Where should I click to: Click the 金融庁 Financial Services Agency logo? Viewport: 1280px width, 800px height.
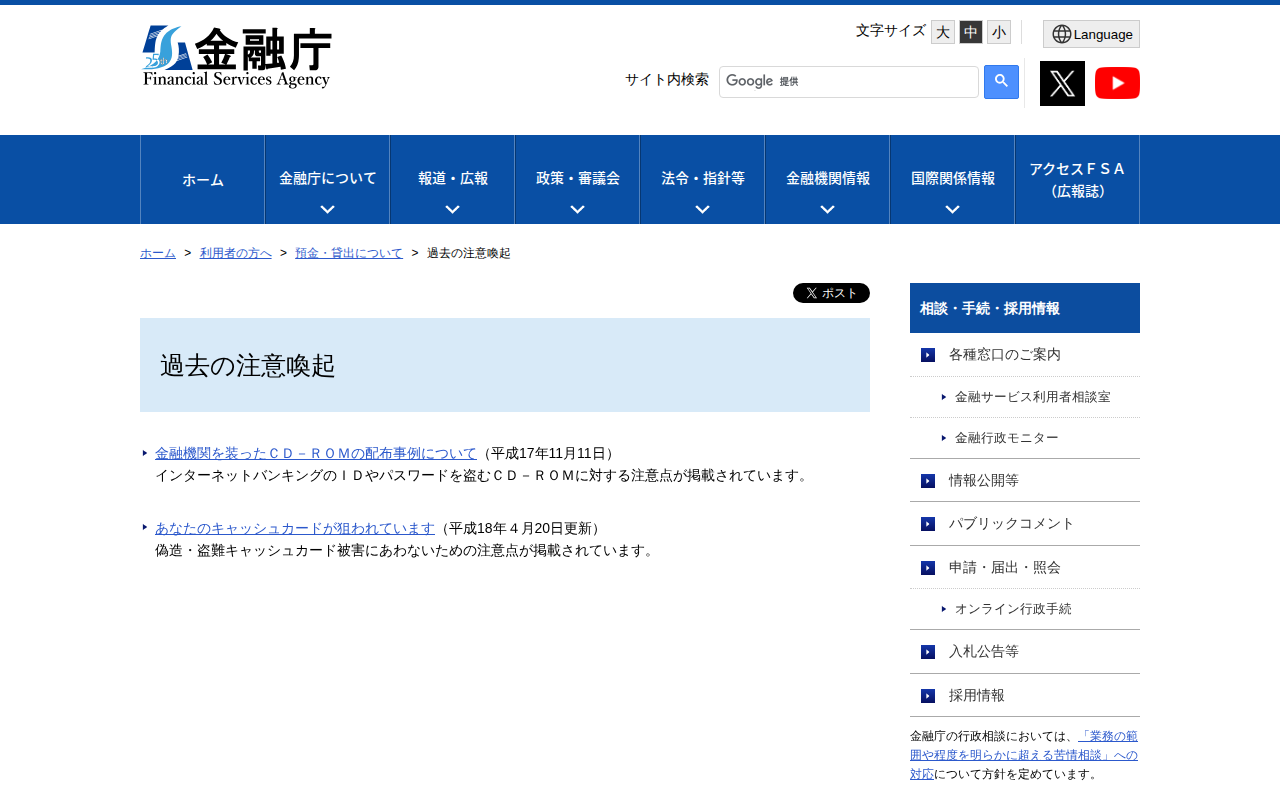click(237, 55)
